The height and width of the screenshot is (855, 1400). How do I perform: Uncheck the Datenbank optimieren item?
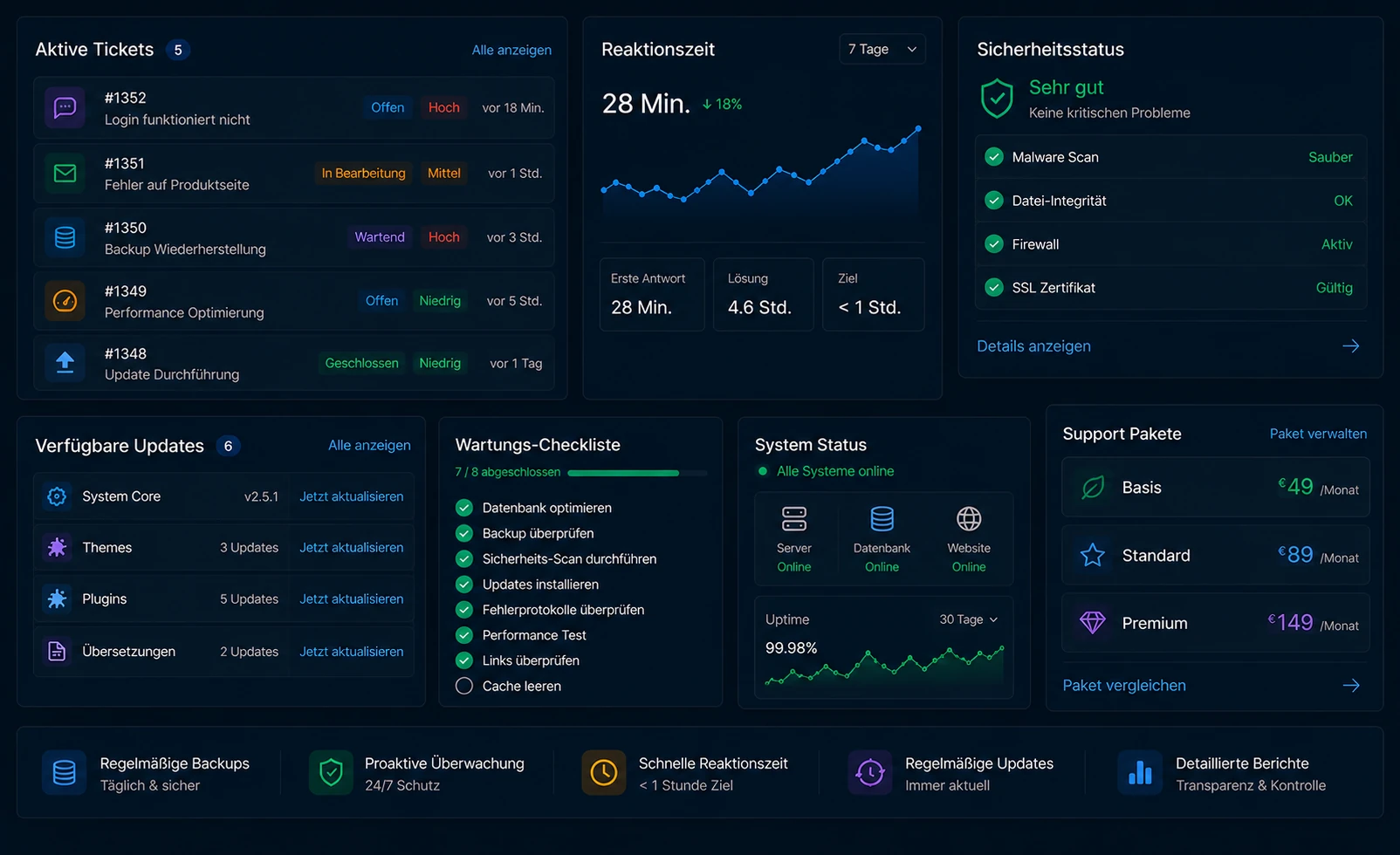tap(464, 508)
